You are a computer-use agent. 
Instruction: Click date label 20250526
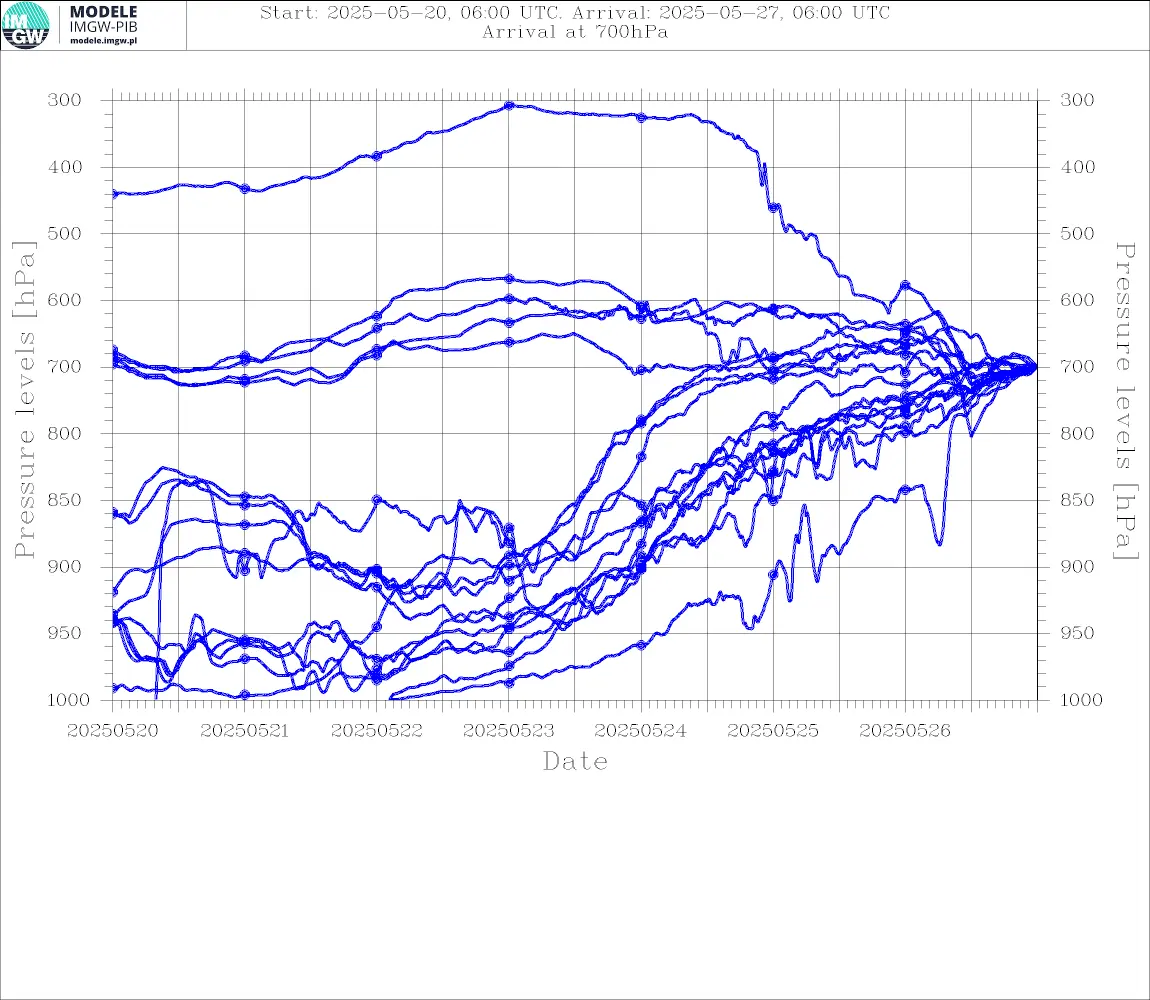pyautogui.click(x=905, y=731)
